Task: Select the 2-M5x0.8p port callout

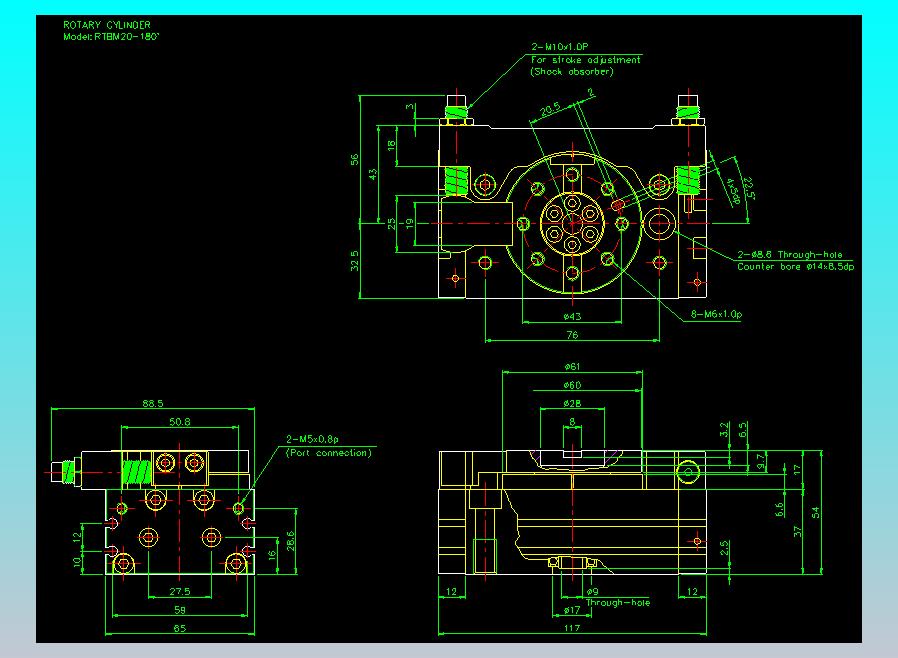Action: click(312, 440)
